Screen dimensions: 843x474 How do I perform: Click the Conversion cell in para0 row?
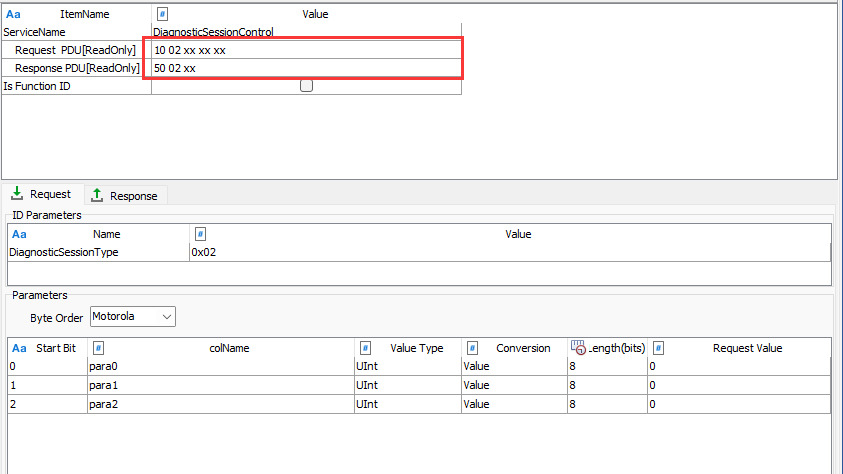click(x=513, y=367)
